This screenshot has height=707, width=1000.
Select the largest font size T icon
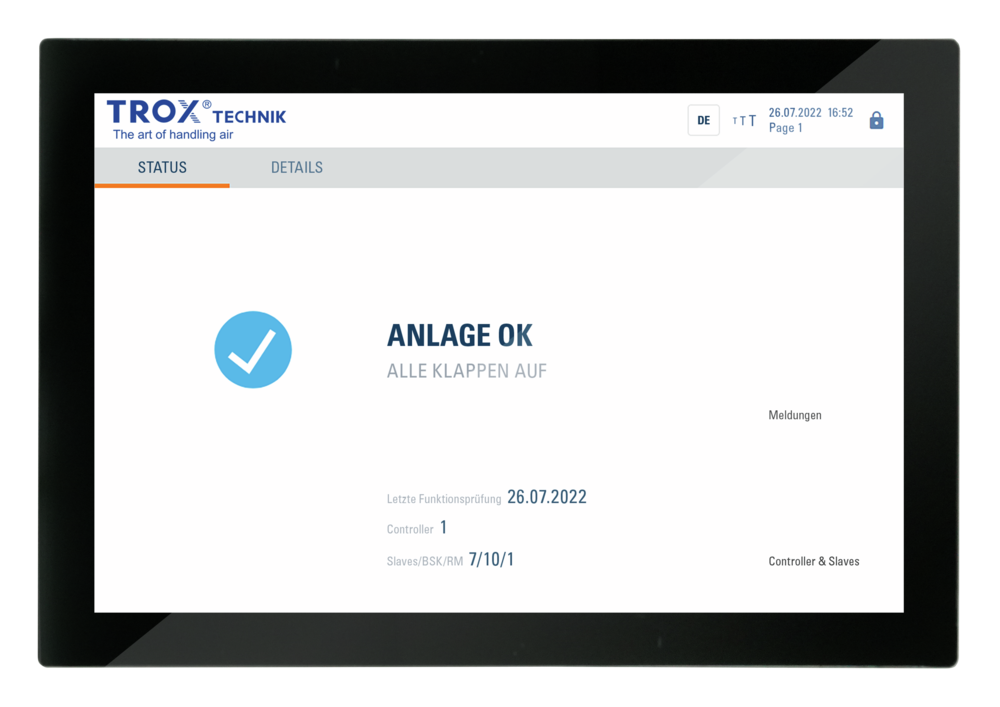pyautogui.click(x=753, y=120)
